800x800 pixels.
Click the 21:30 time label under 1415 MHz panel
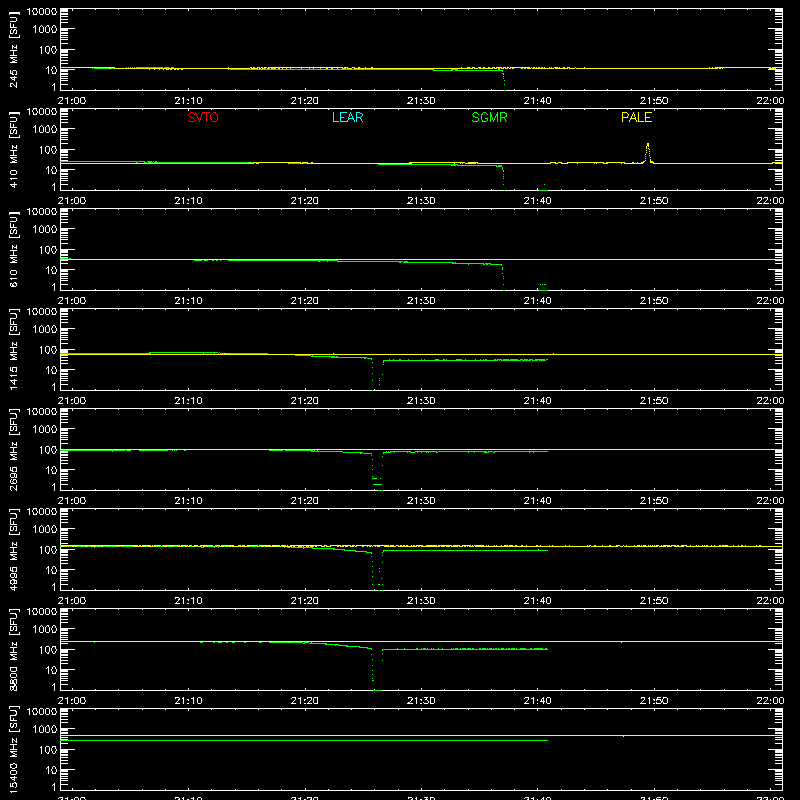pos(421,401)
